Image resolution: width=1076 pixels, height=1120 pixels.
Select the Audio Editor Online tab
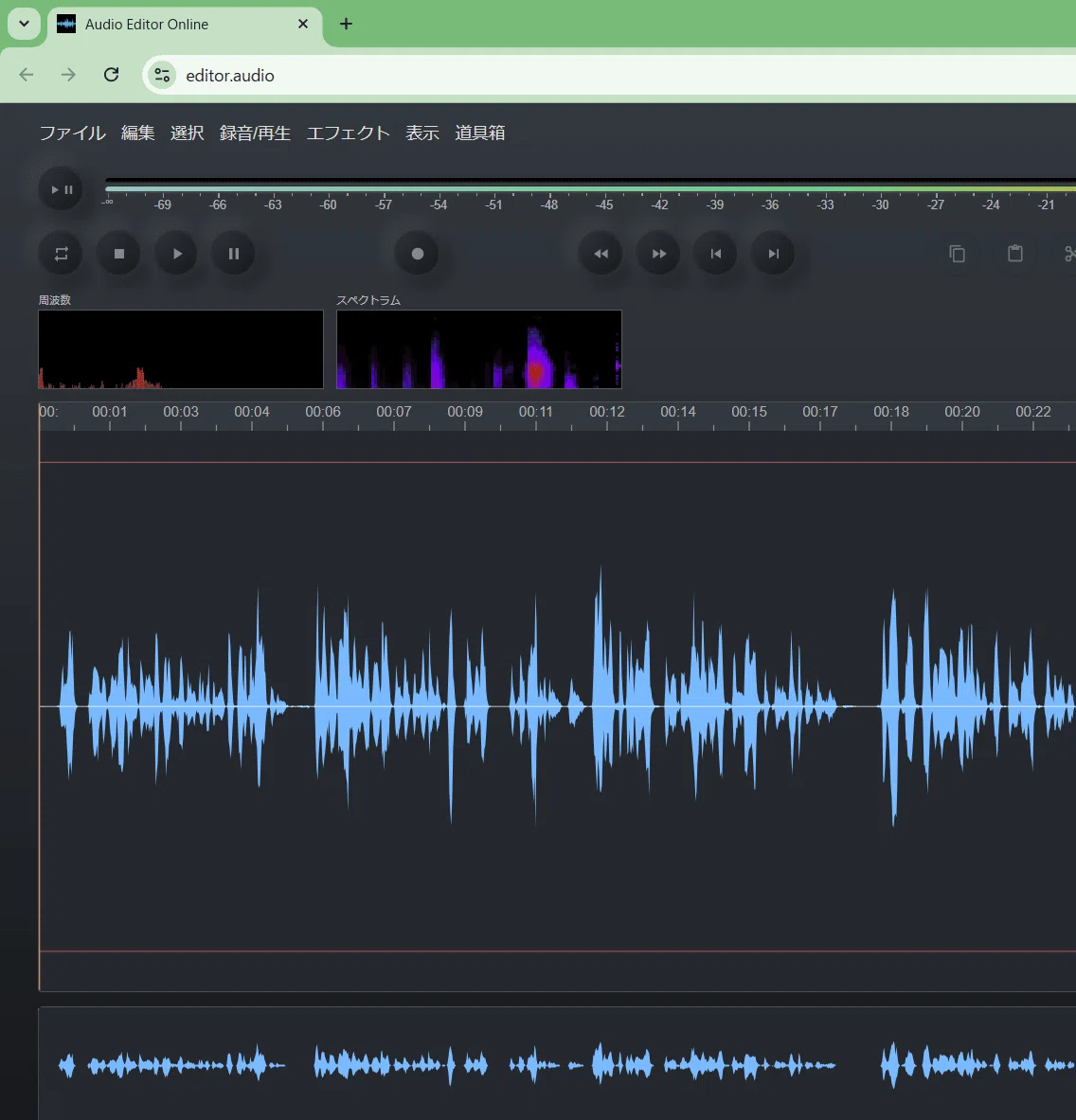[x=185, y=25]
